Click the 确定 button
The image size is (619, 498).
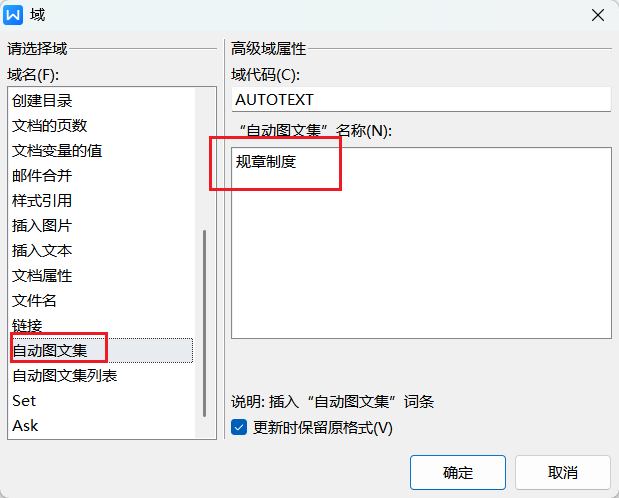click(458, 472)
